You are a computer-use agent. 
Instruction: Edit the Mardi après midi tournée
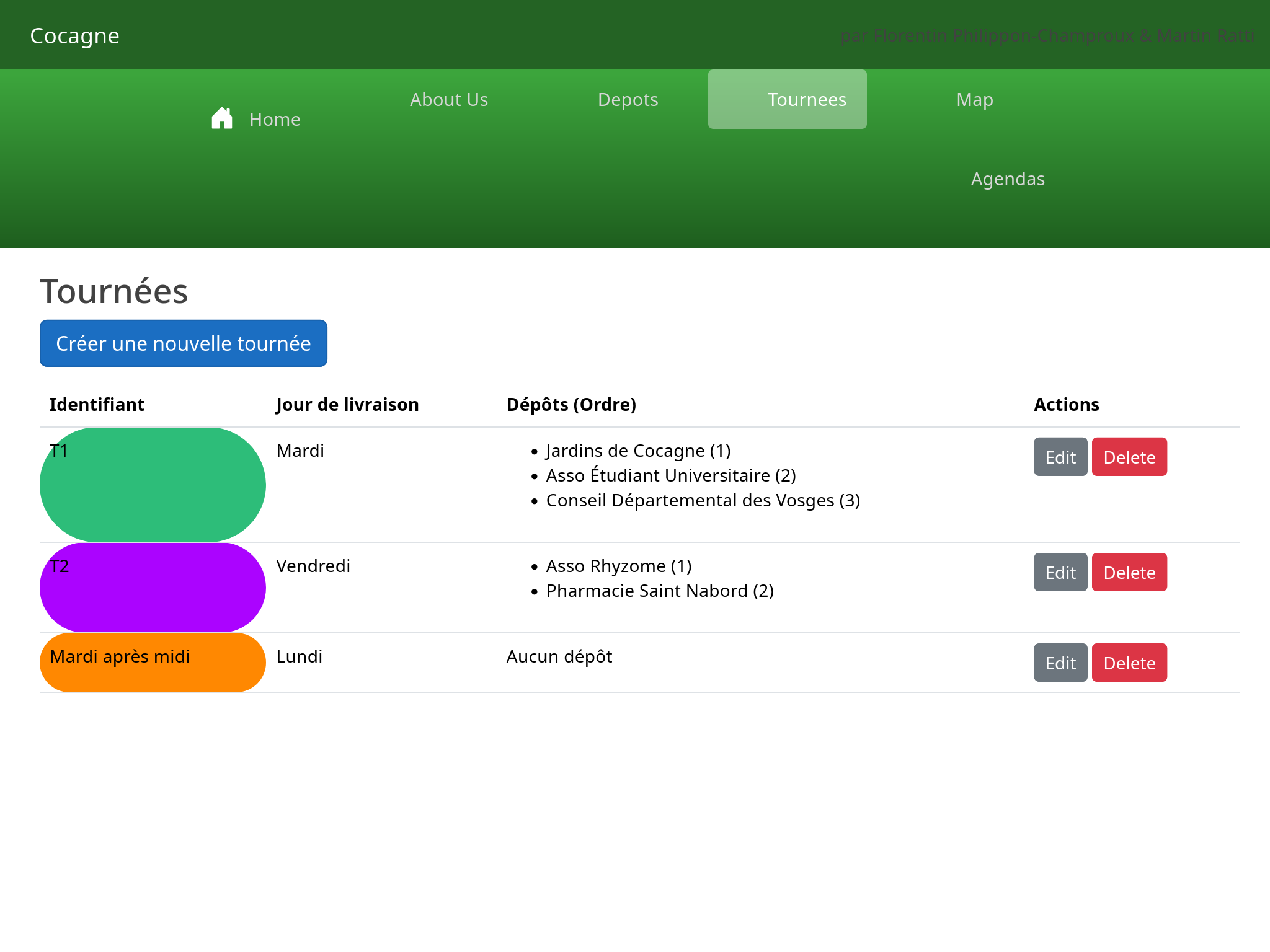click(x=1060, y=663)
